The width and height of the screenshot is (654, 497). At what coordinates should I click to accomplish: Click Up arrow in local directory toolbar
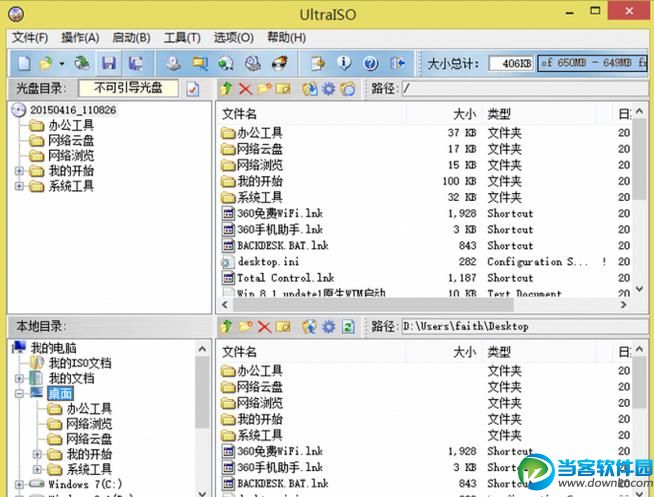(226, 326)
